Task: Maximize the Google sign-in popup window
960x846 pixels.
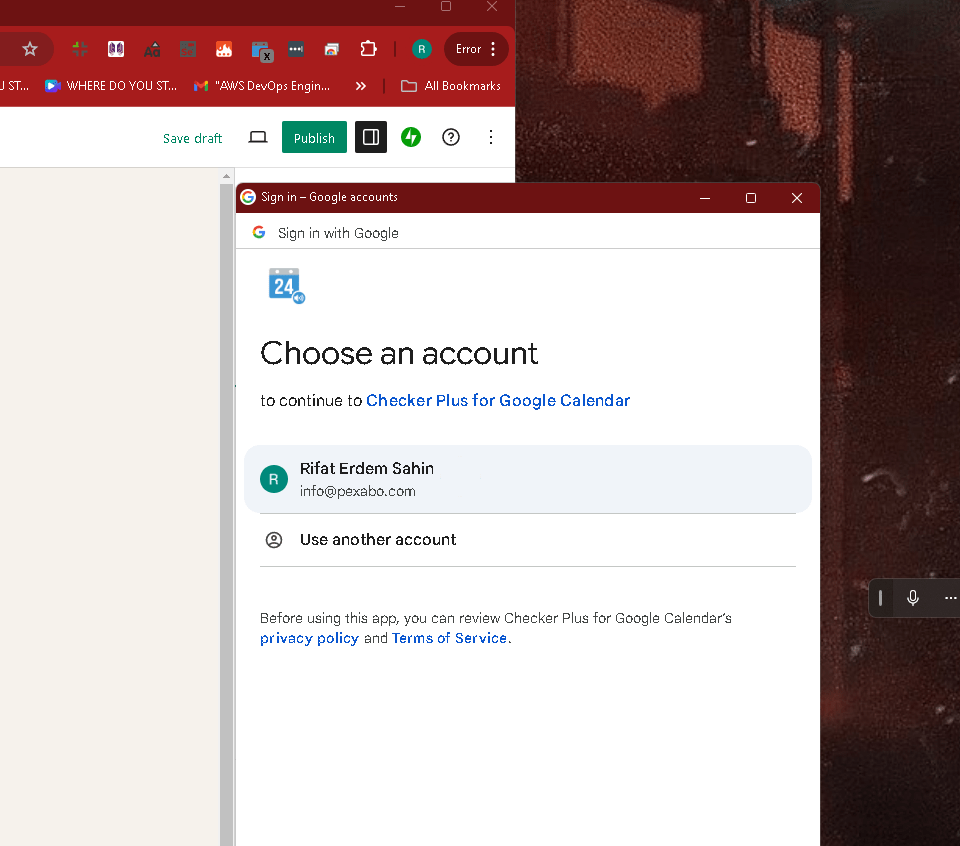Action: coord(751,198)
